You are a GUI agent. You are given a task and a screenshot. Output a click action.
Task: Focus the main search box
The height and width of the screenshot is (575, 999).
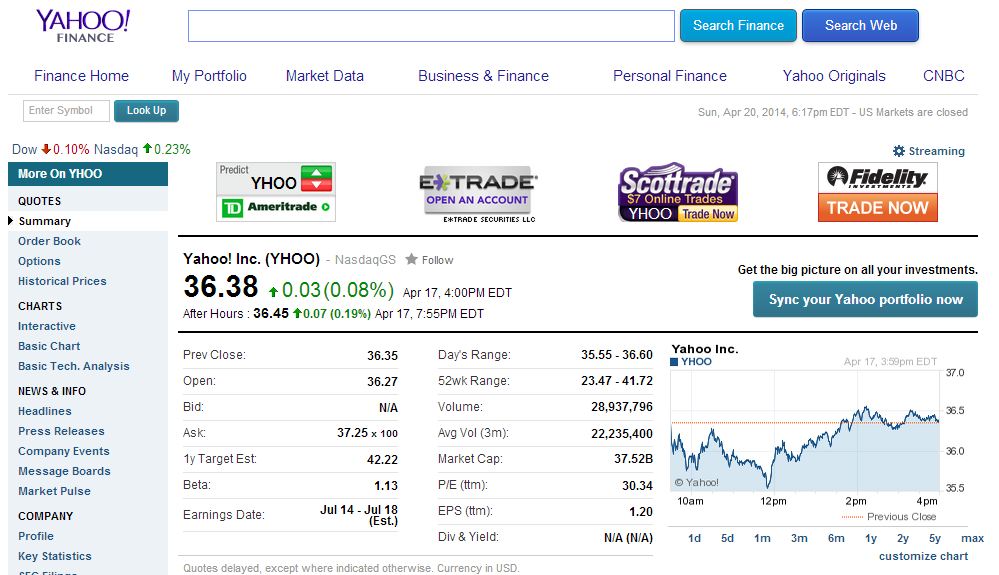coord(431,26)
